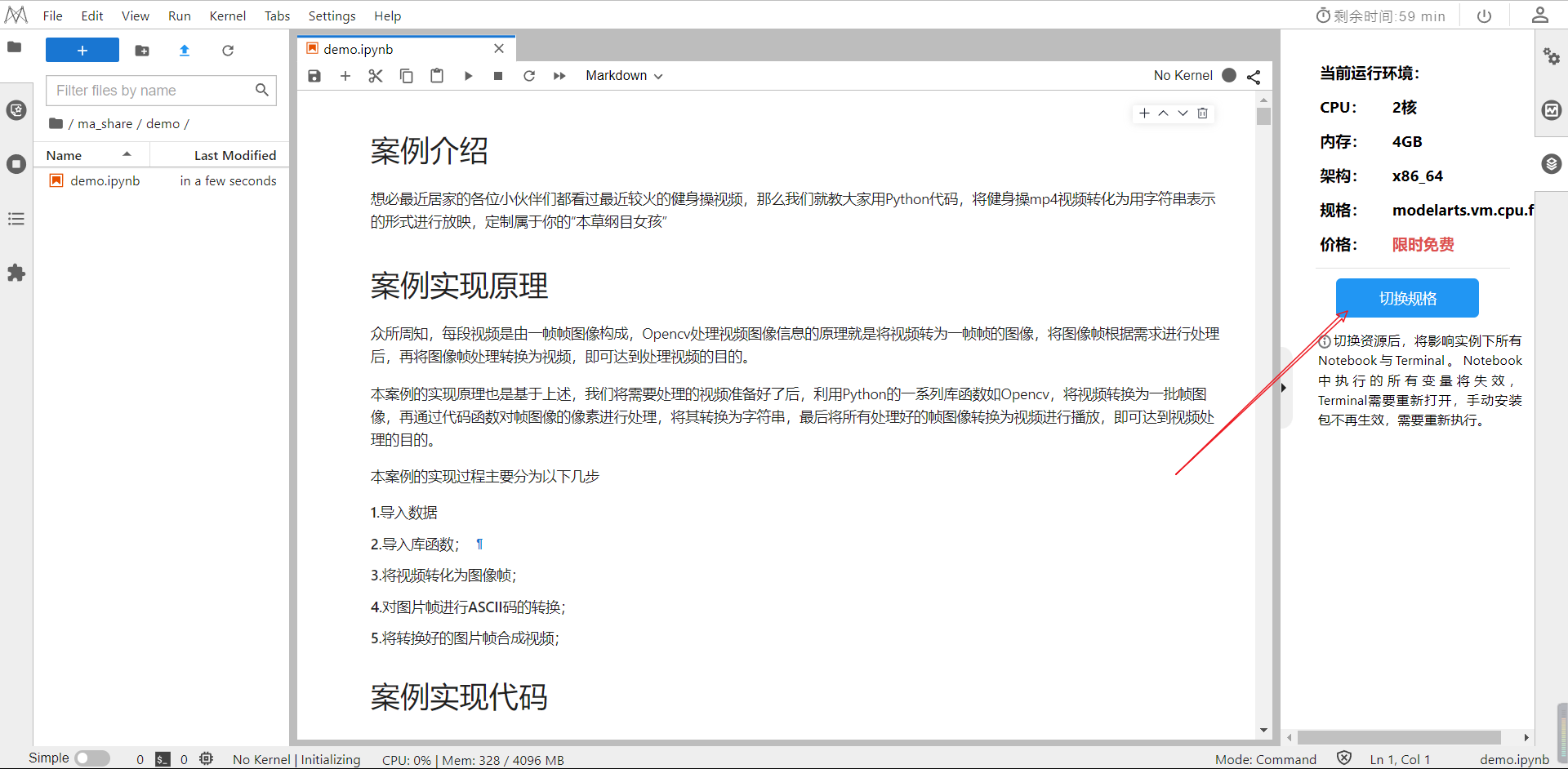The image size is (1568, 769).
Task: Move the cell up
Action: click(x=1164, y=113)
